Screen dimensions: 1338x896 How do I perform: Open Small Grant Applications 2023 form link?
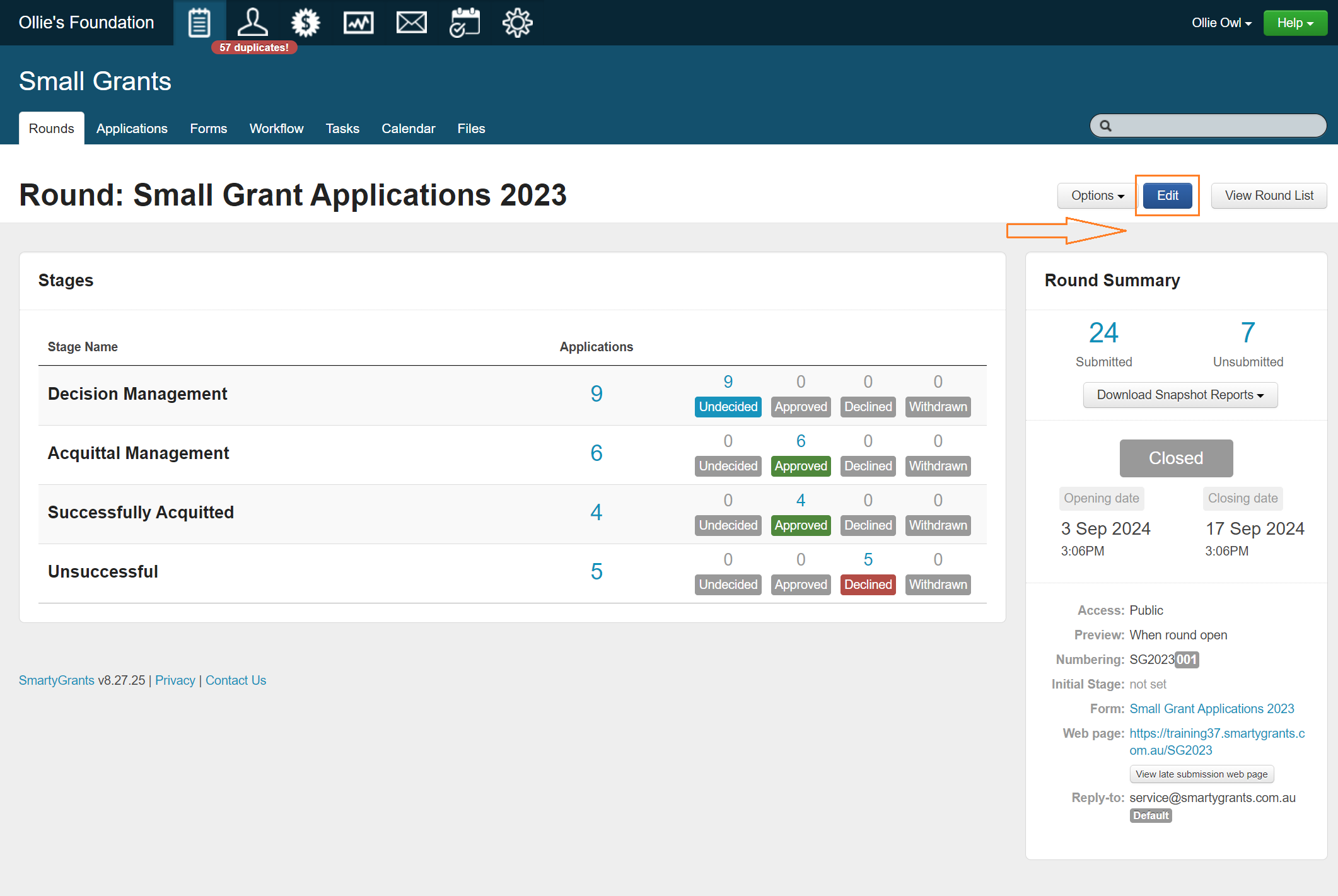1211,709
